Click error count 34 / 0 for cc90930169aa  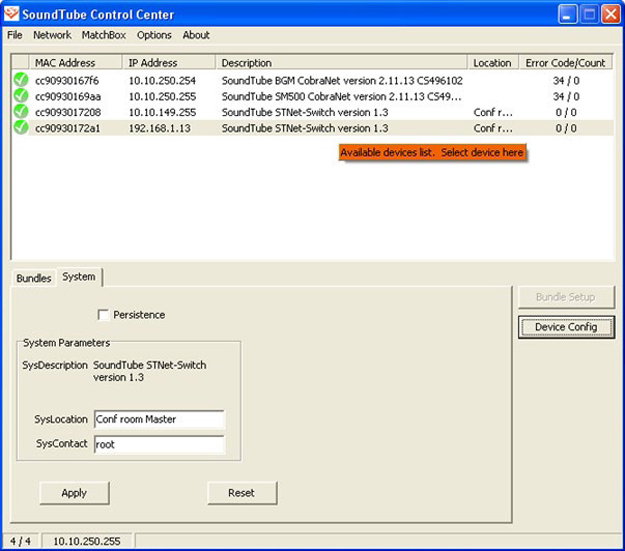(x=566, y=96)
